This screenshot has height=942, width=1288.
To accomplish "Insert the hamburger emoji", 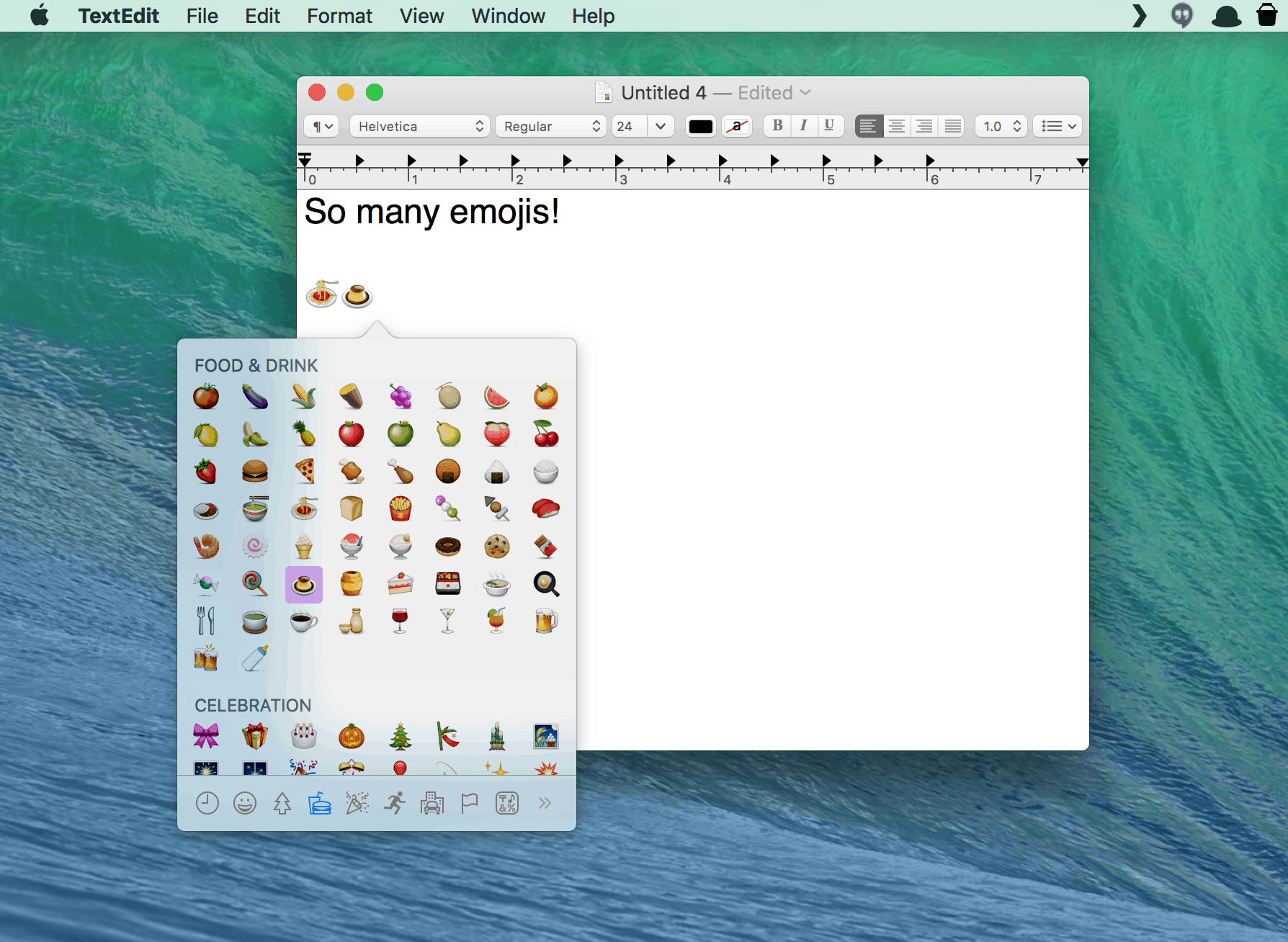I will pyautogui.click(x=255, y=472).
